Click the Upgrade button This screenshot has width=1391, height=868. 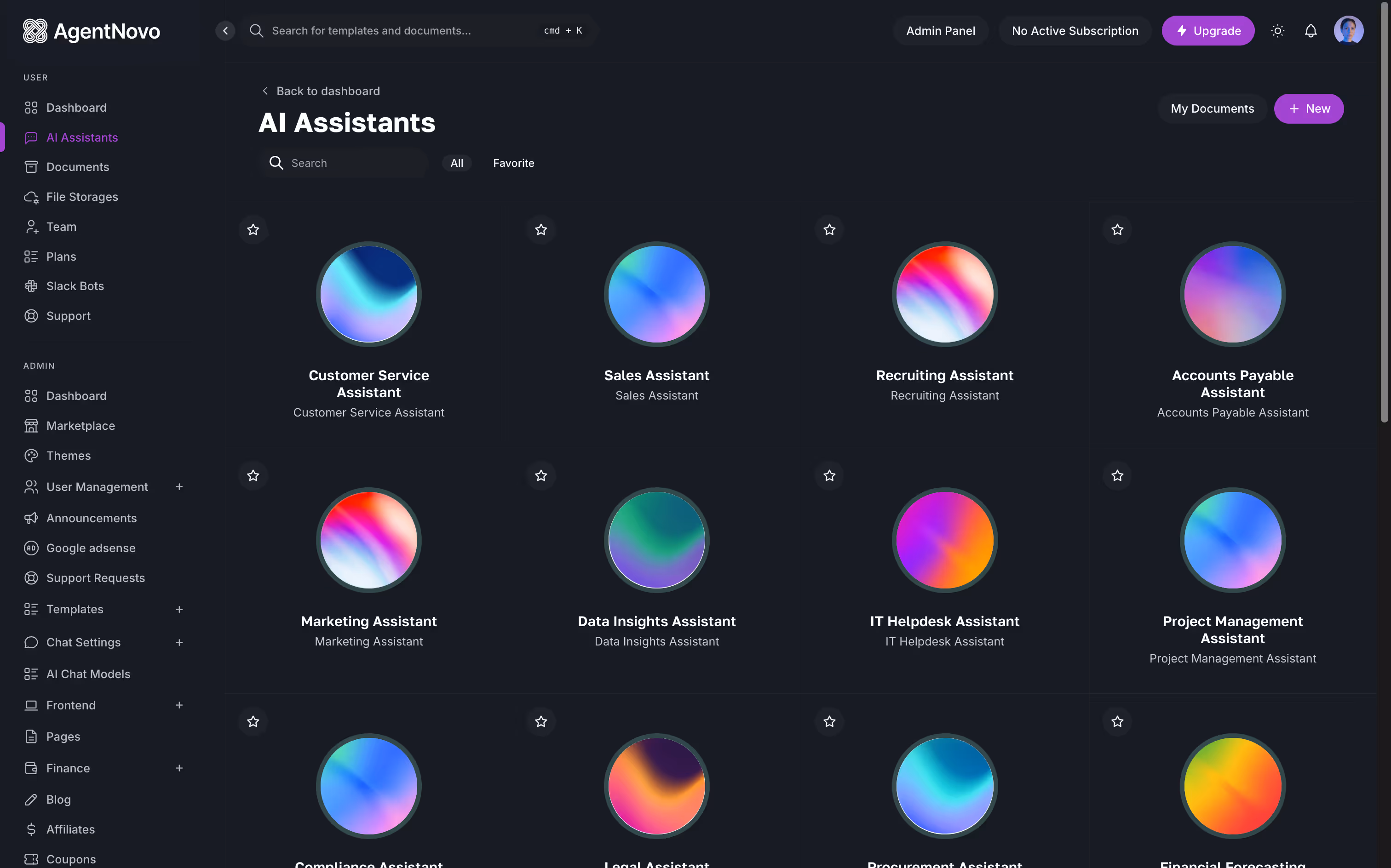point(1208,31)
